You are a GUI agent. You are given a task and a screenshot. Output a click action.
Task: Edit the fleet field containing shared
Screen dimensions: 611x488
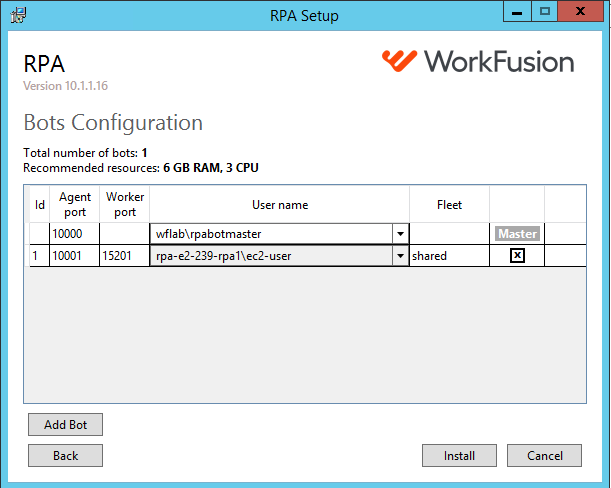coord(449,256)
